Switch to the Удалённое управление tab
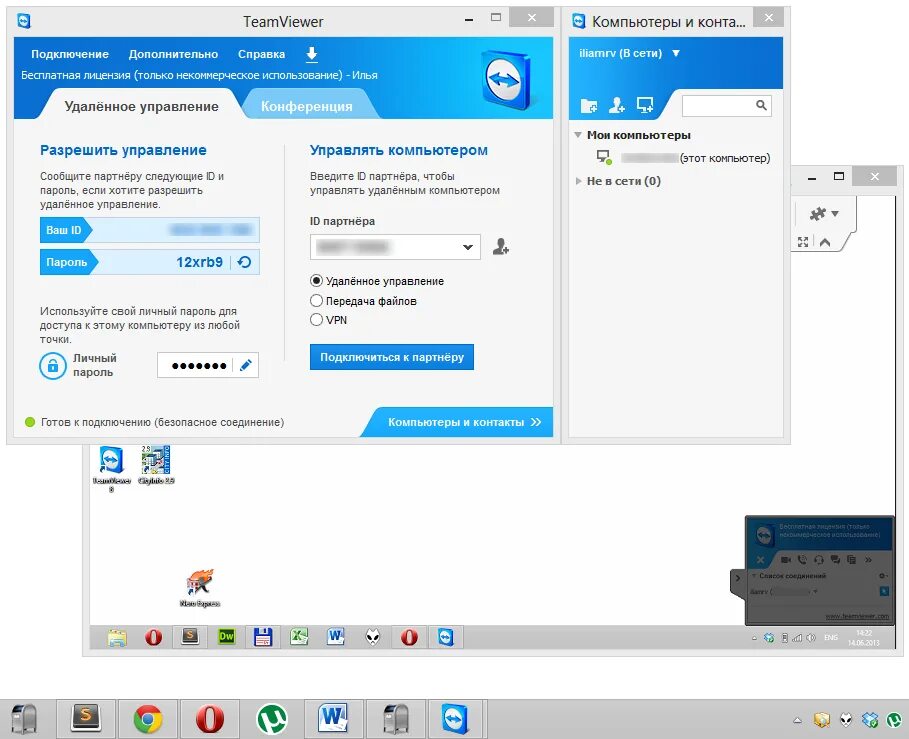 point(141,106)
